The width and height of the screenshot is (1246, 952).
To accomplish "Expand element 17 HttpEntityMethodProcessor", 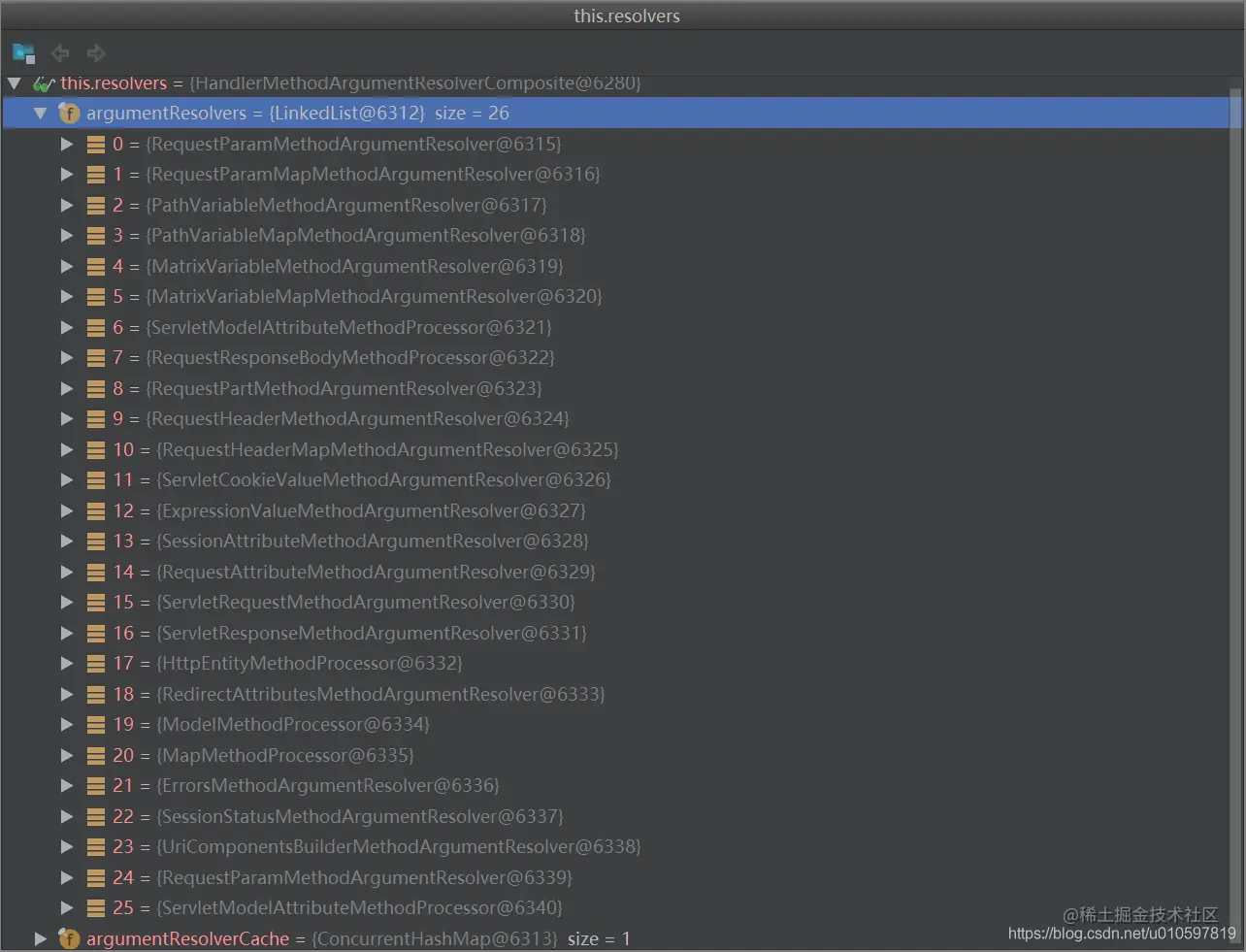I will pos(67,664).
